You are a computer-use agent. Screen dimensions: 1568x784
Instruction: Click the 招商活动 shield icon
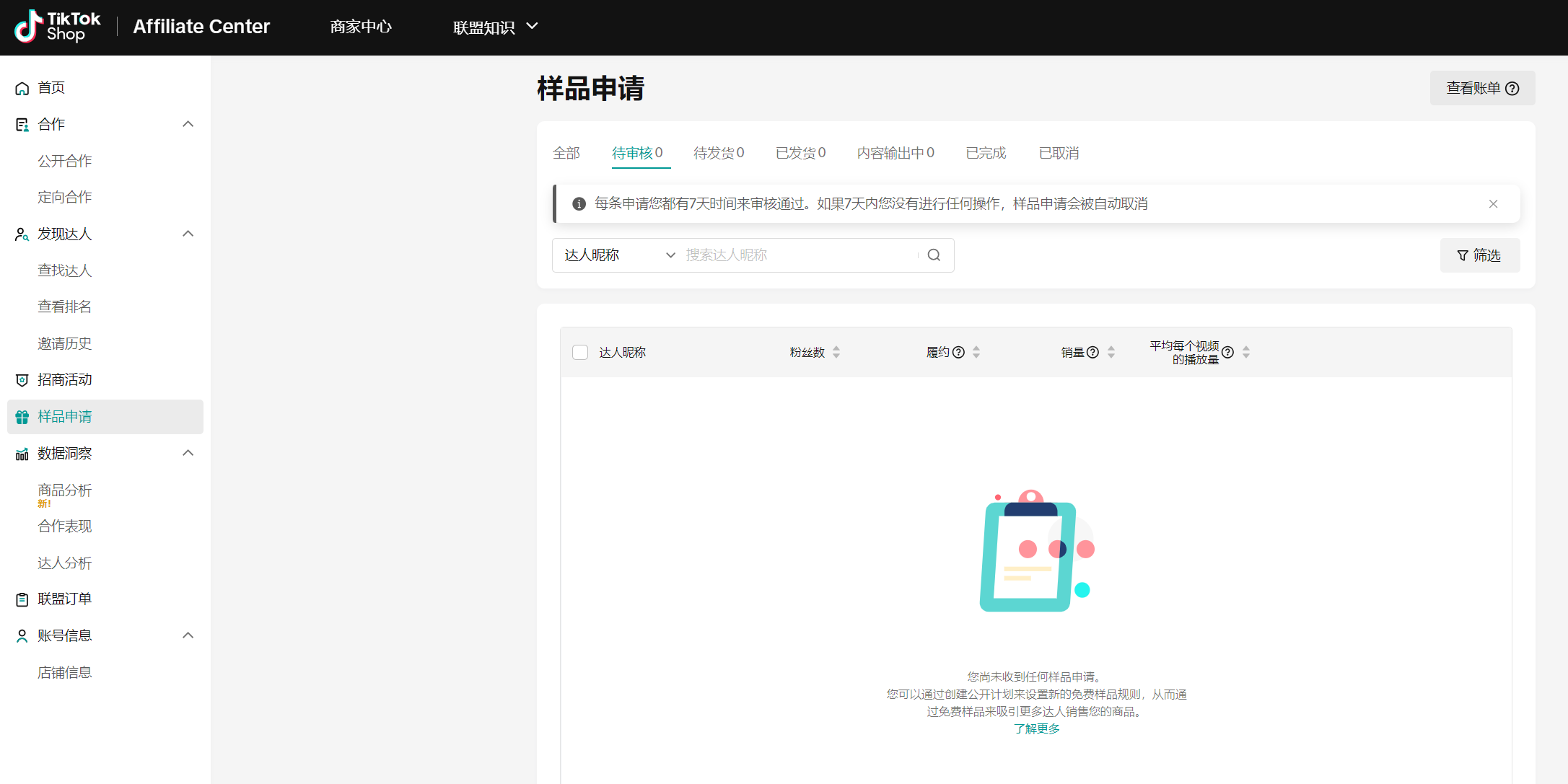tap(22, 380)
